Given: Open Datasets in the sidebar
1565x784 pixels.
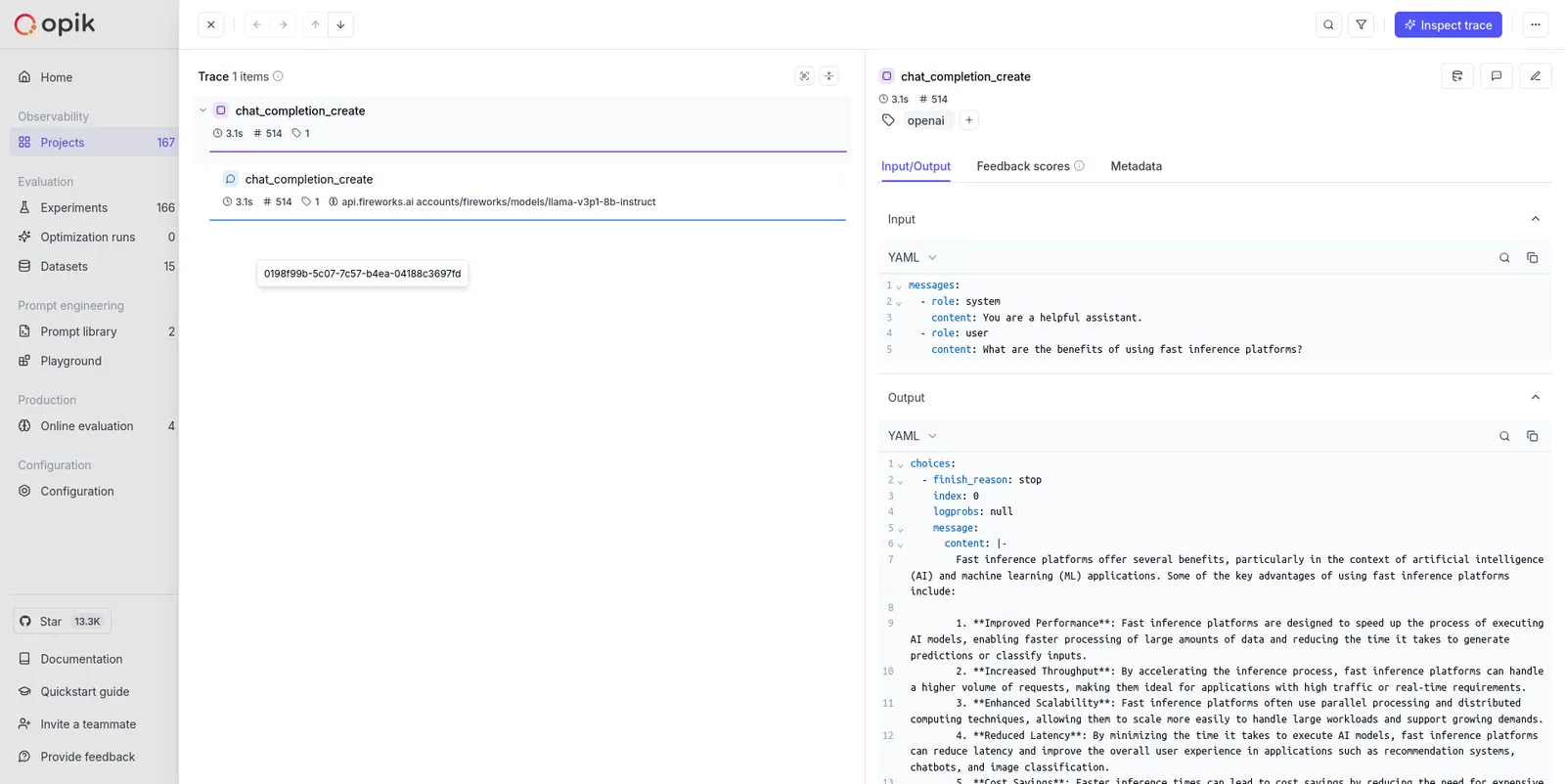Looking at the screenshot, I should [94, 266].
